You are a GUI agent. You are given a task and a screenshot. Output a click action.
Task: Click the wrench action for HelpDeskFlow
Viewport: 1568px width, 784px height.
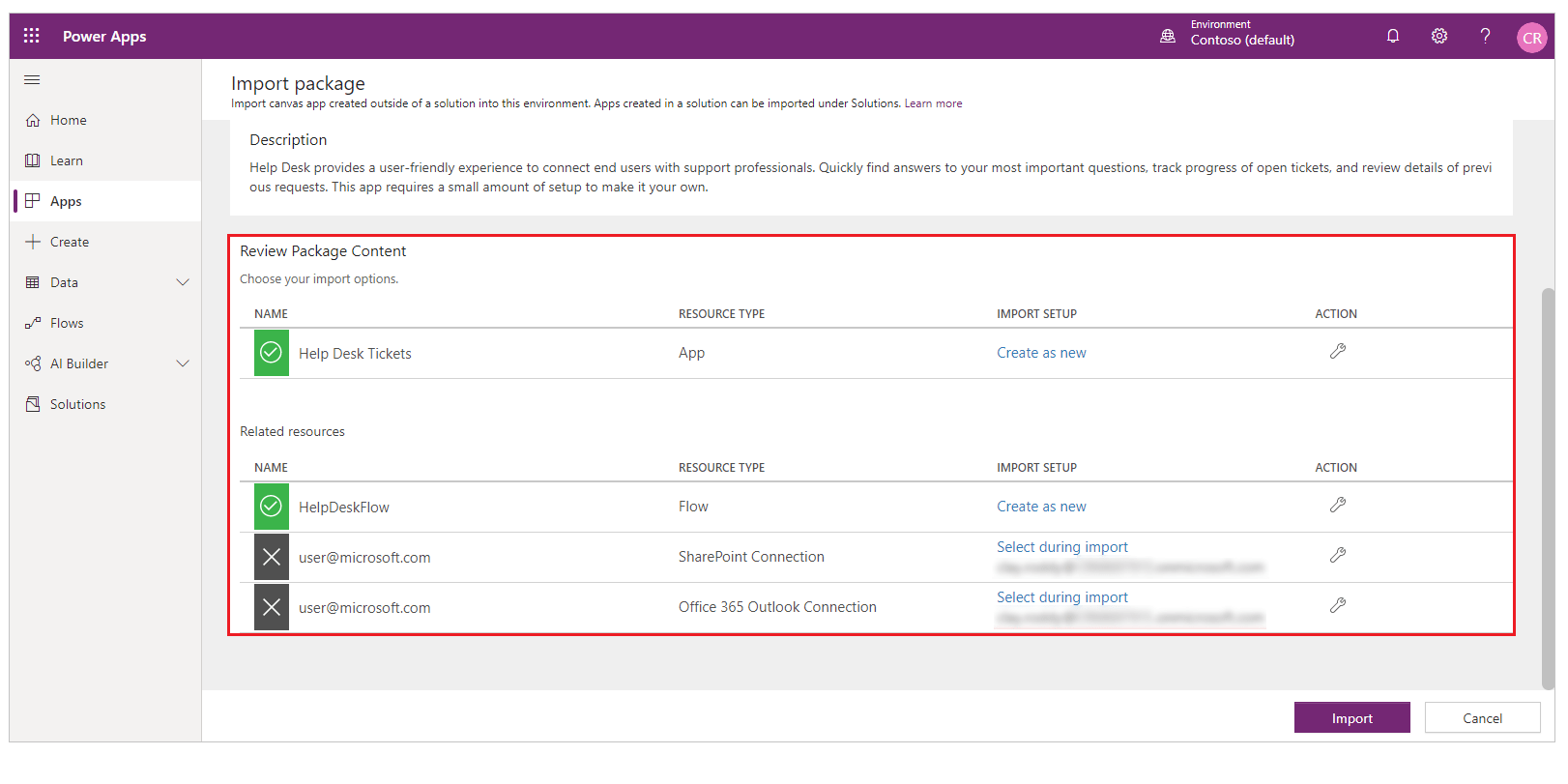tap(1338, 506)
